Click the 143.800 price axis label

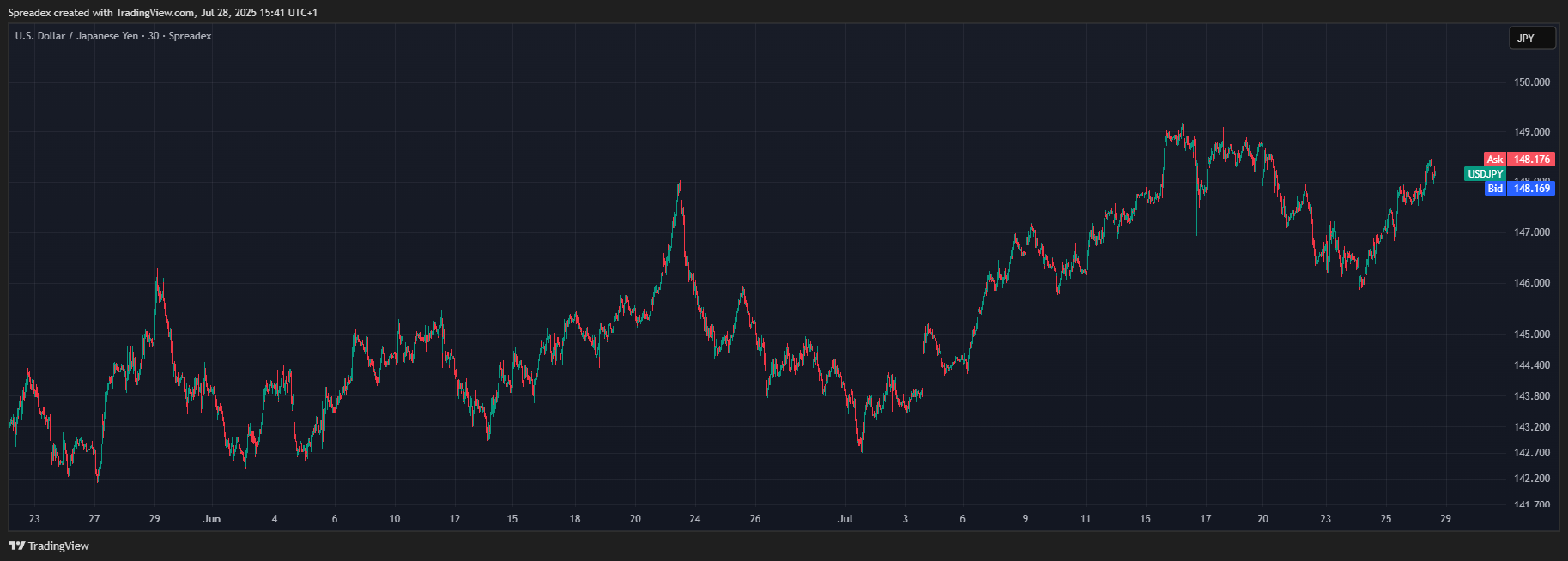pyautogui.click(x=1532, y=396)
